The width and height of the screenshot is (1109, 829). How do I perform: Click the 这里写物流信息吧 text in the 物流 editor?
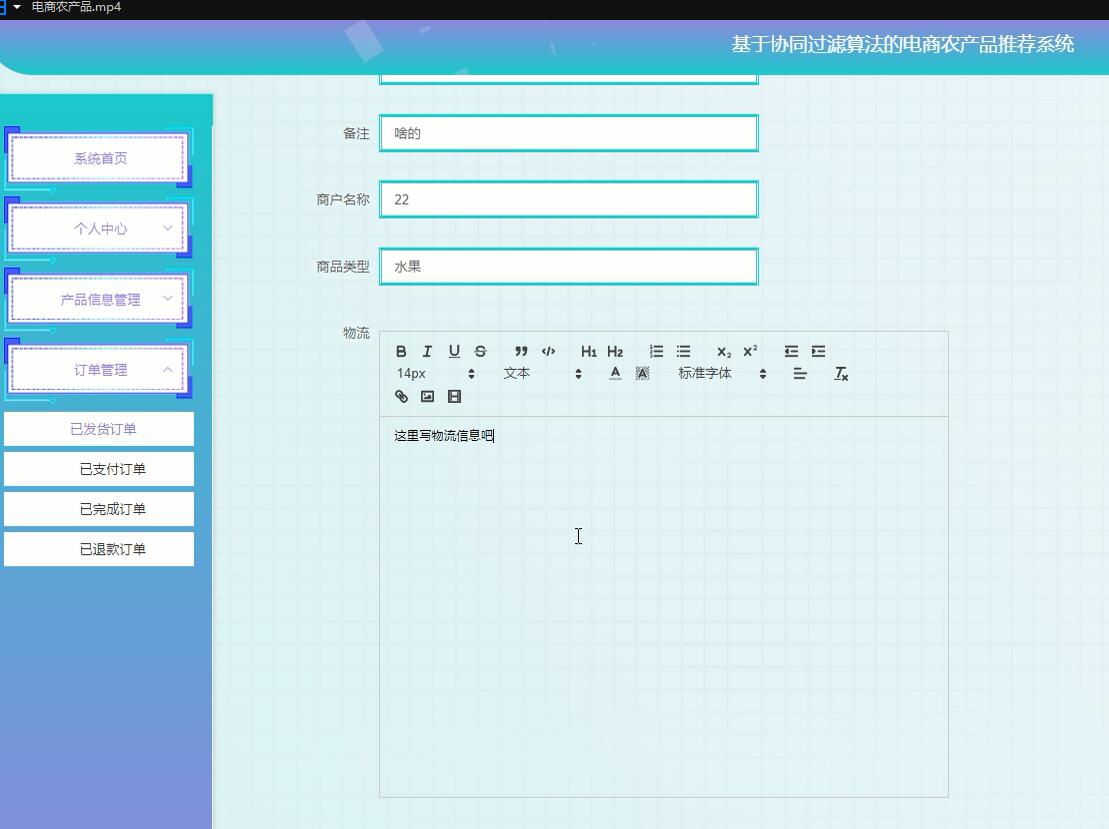click(443, 436)
